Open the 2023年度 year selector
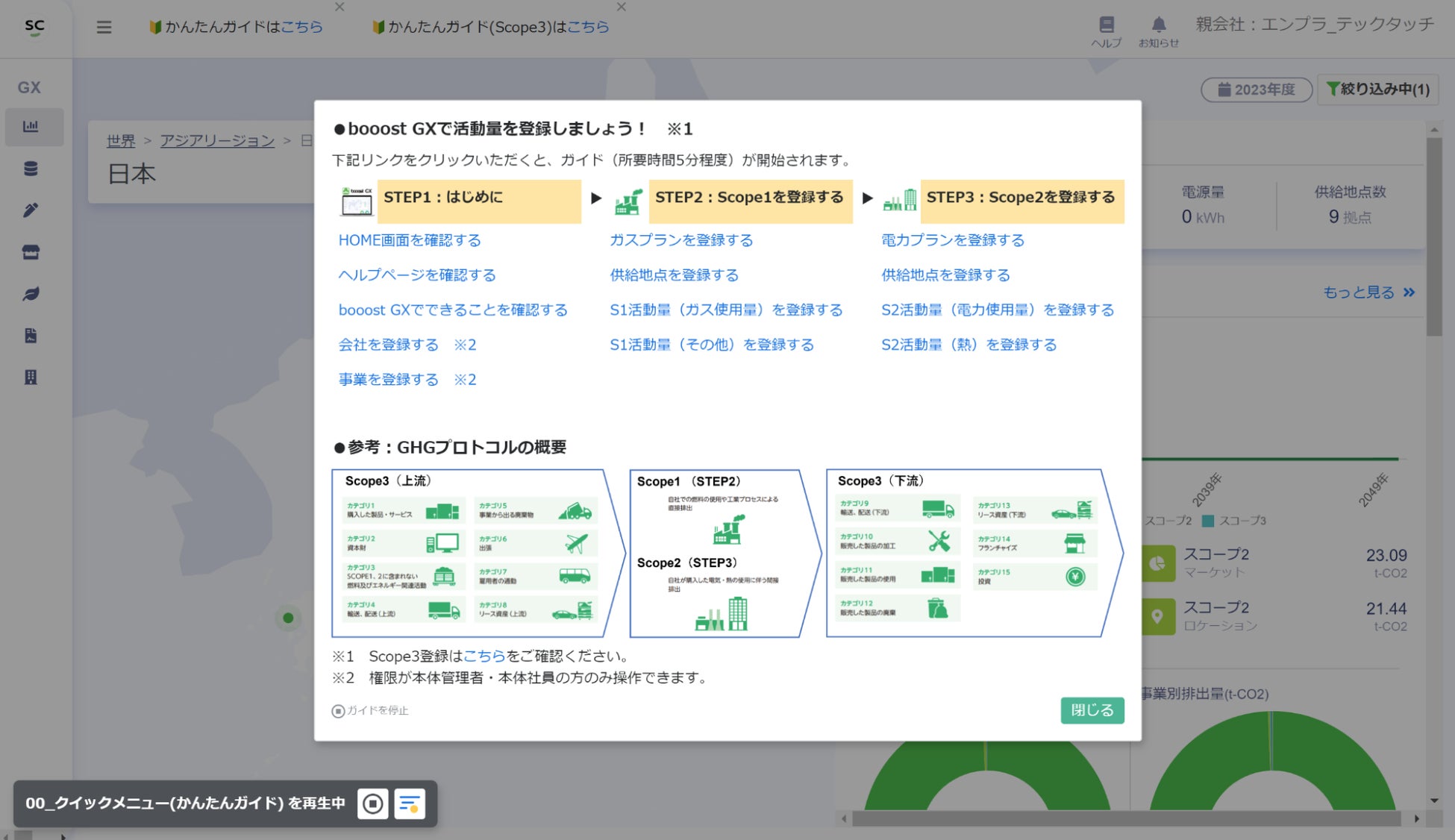1455x840 pixels. [x=1255, y=90]
